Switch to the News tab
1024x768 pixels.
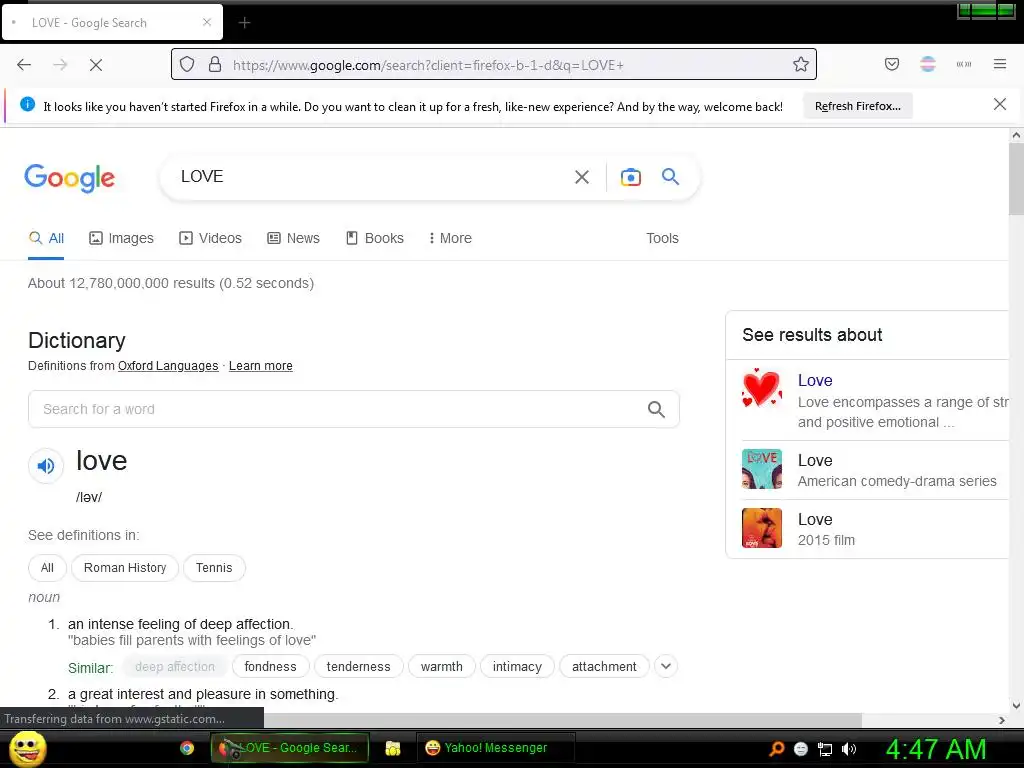(x=293, y=238)
